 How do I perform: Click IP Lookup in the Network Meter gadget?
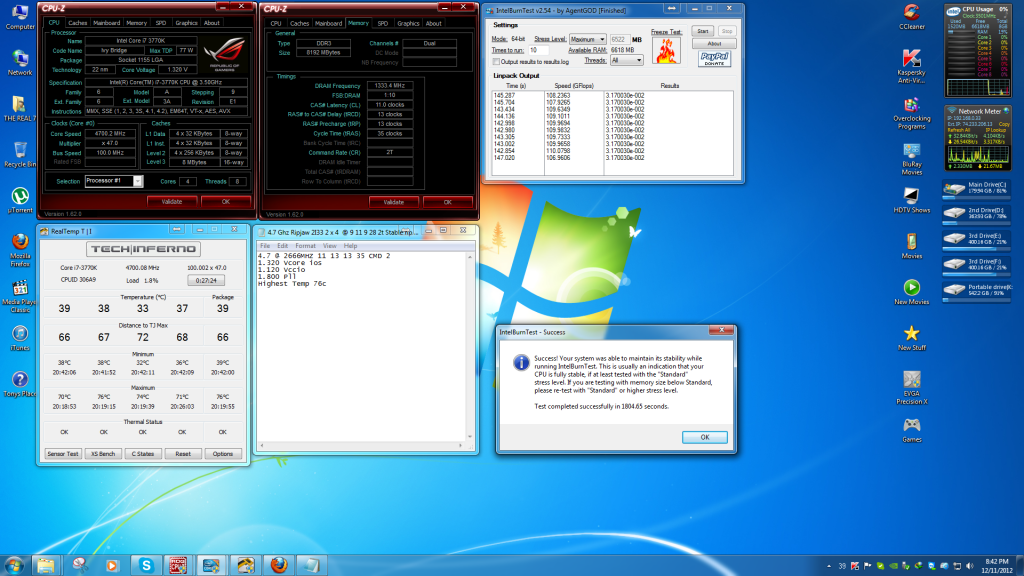995,130
